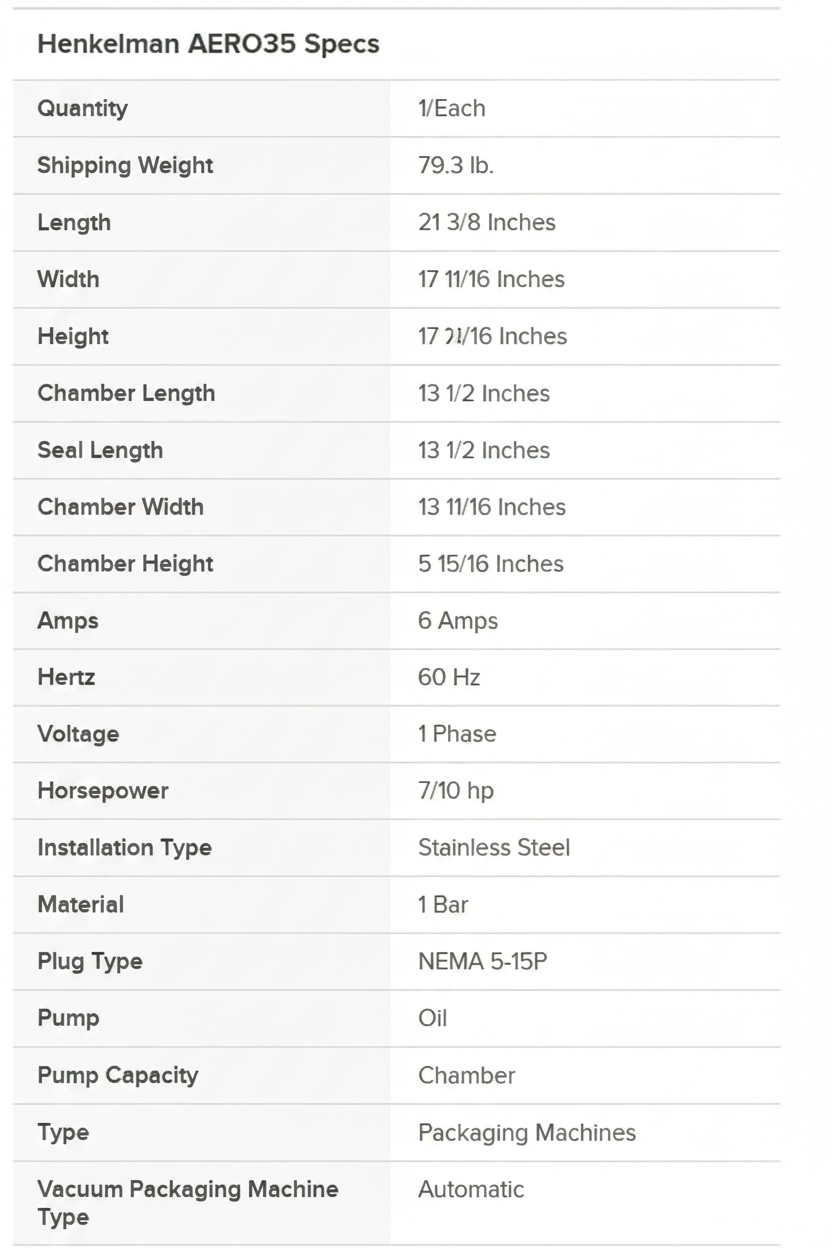Click the 79.3 lb. shipping weight value
Image resolution: width=832 pixels, height=1248 pixels.
click(x=456, y=165)
